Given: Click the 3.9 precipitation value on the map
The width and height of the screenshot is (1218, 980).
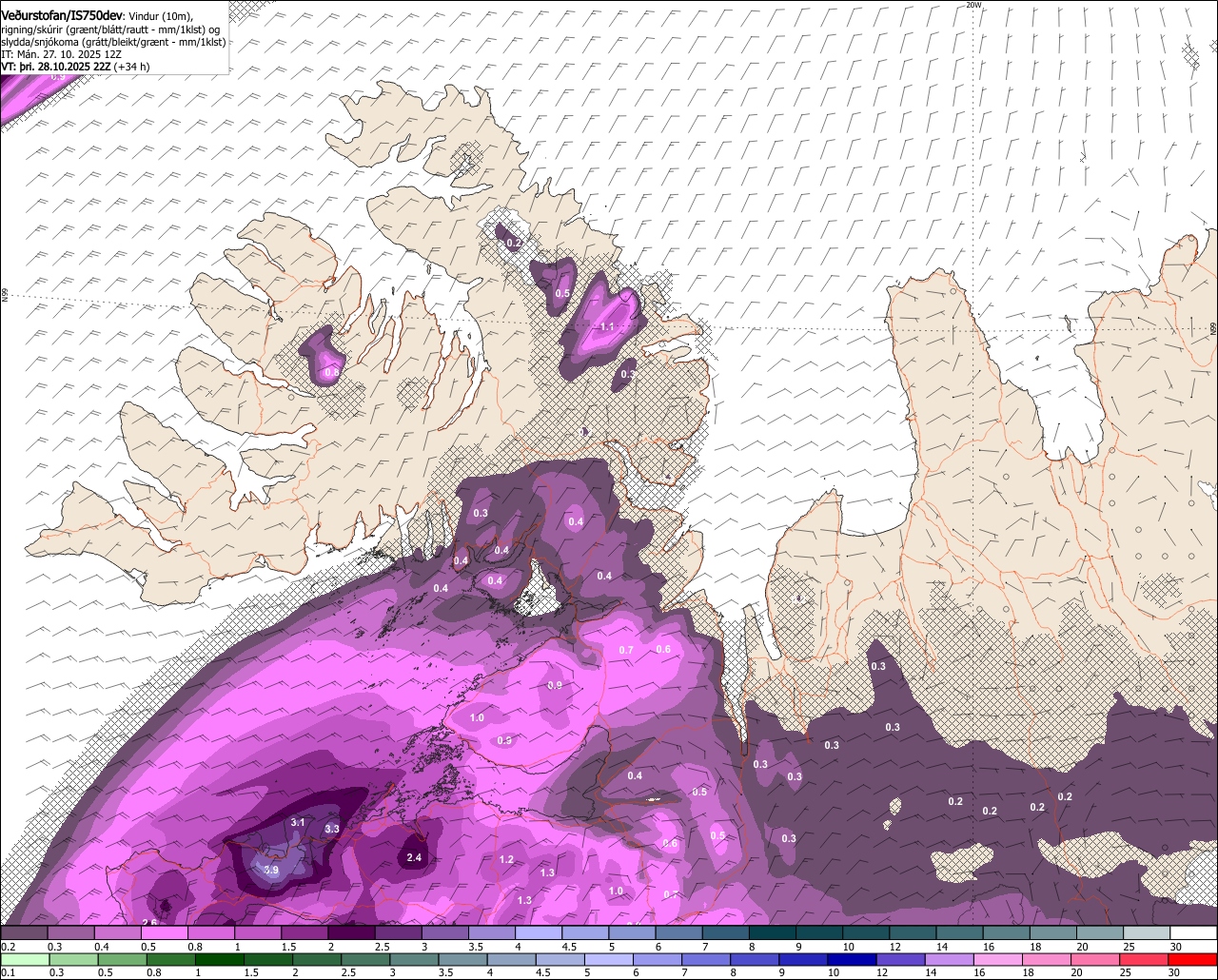Looking at the screenshot, I should pos(271,870).
